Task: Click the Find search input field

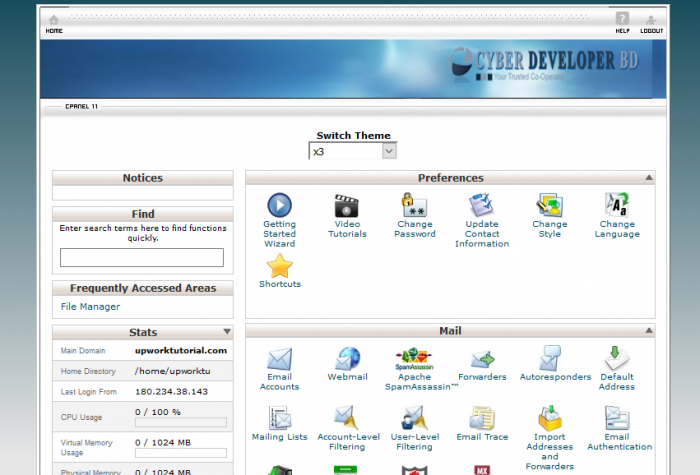Action: tap(142, 258)
